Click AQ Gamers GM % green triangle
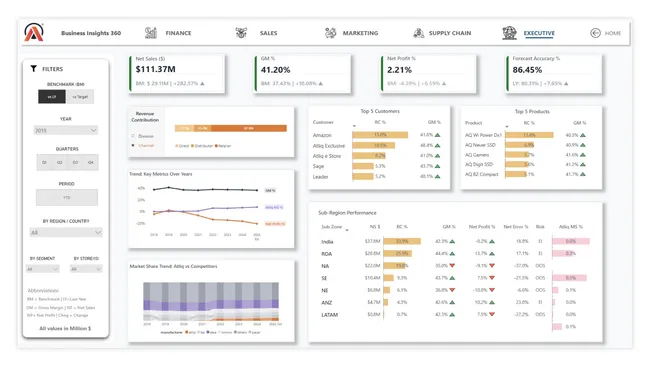The width and height of the screenshot is (650, 366). point(583,155)
